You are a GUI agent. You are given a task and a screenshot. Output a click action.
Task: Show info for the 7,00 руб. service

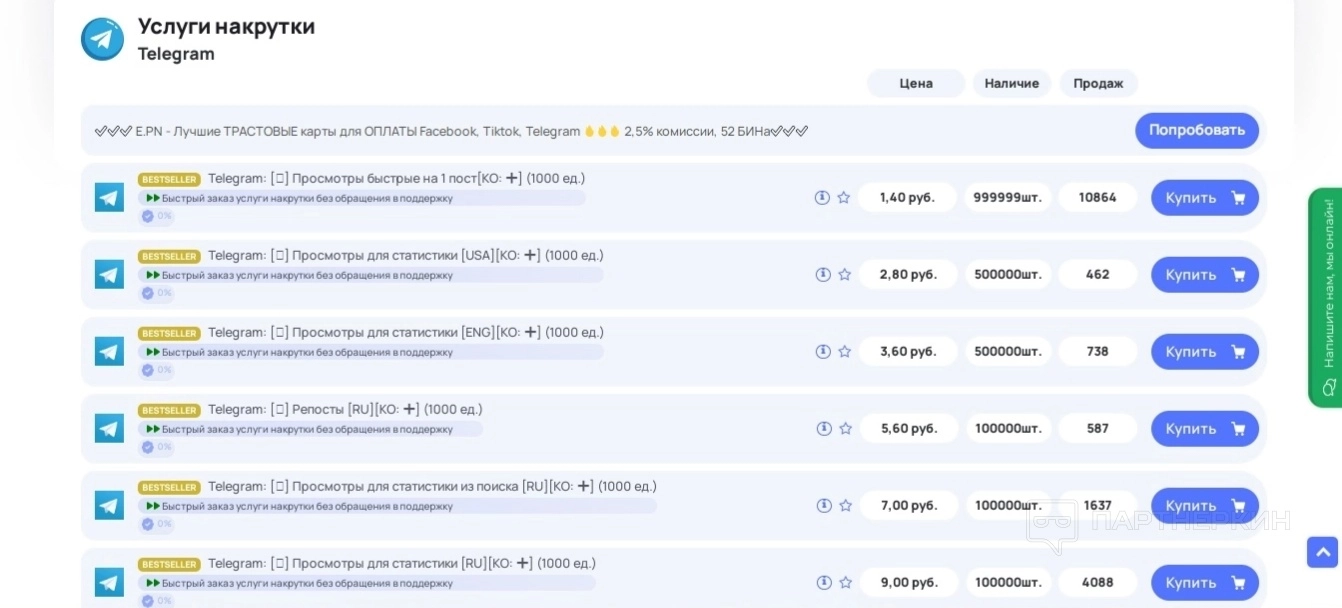823,506
